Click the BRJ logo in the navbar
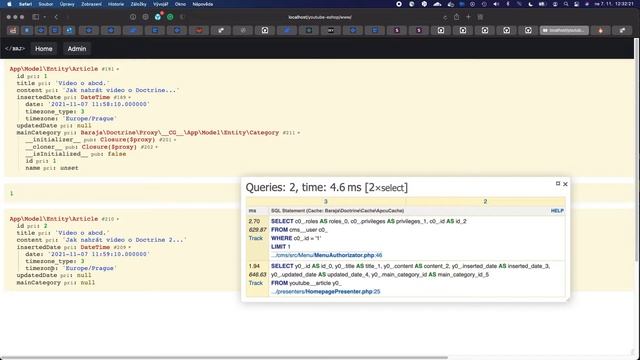 [15, 49]
